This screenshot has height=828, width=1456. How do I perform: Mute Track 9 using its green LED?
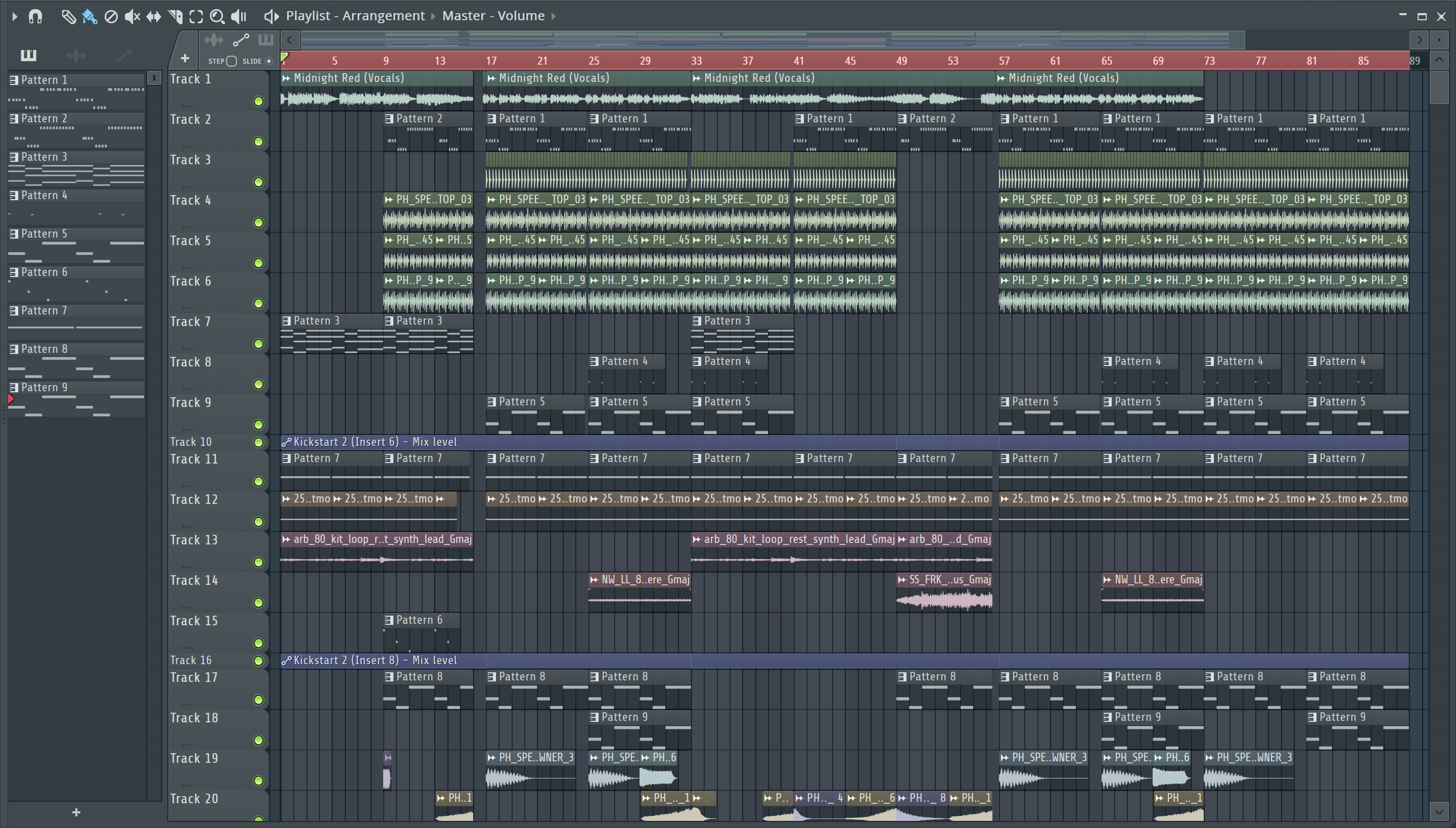(x=259, y=424)
